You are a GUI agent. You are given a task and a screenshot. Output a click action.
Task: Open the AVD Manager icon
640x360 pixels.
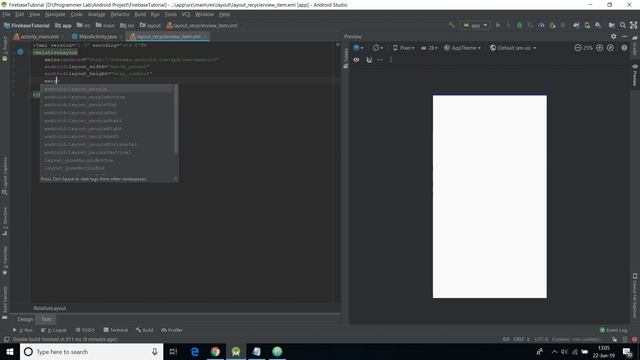587,25
